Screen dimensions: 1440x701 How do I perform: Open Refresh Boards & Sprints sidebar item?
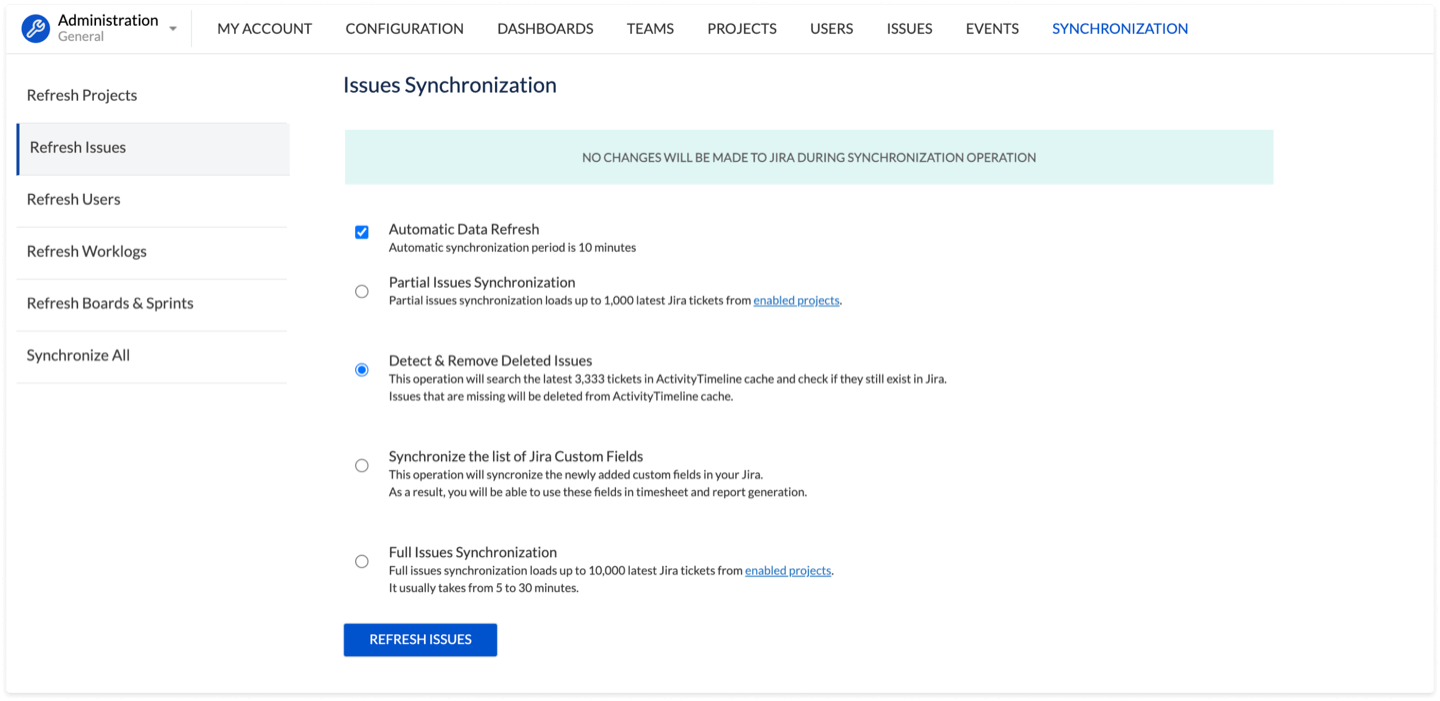click(x=110, y=304)
